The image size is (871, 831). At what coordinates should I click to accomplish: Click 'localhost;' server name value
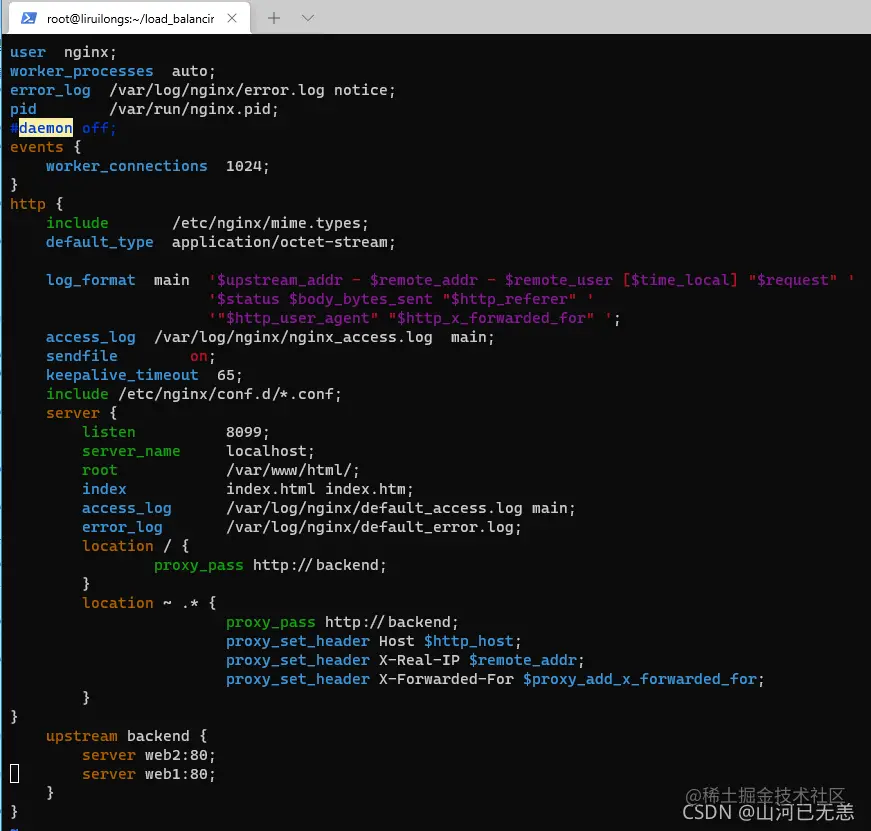(270, 451)
